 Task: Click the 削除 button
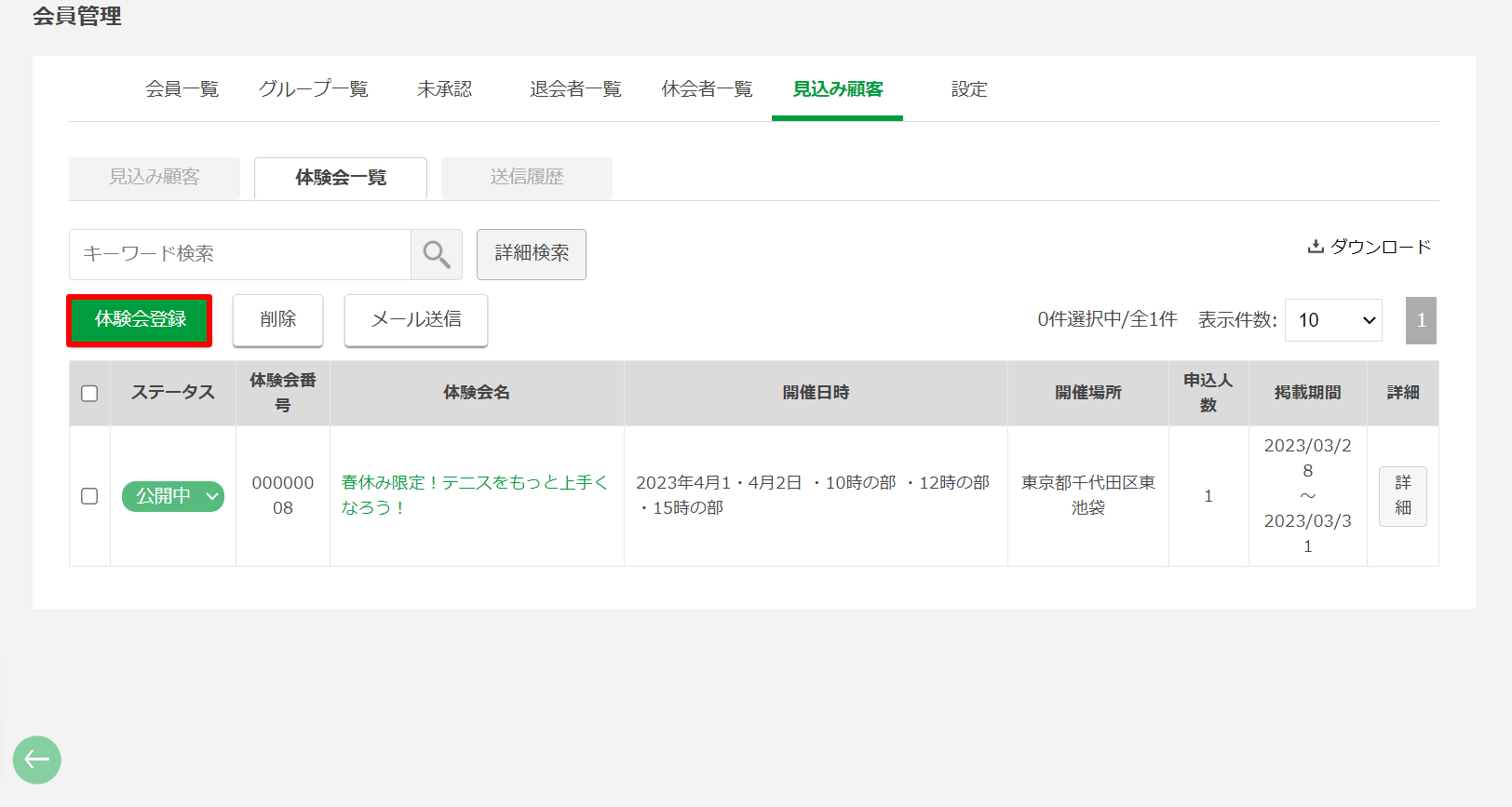(277, 320)
